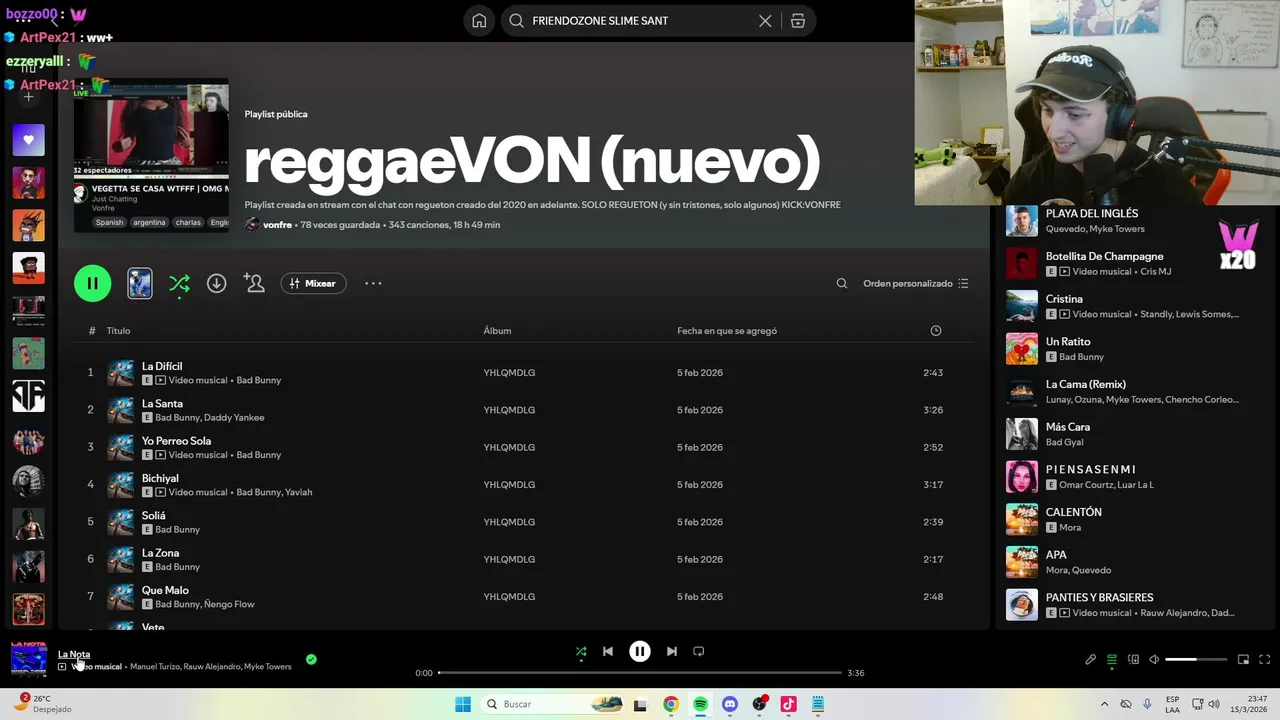Clear the search text with the X button
The width and height of the screenshot is (1280, 720).
tap(765, 21)
